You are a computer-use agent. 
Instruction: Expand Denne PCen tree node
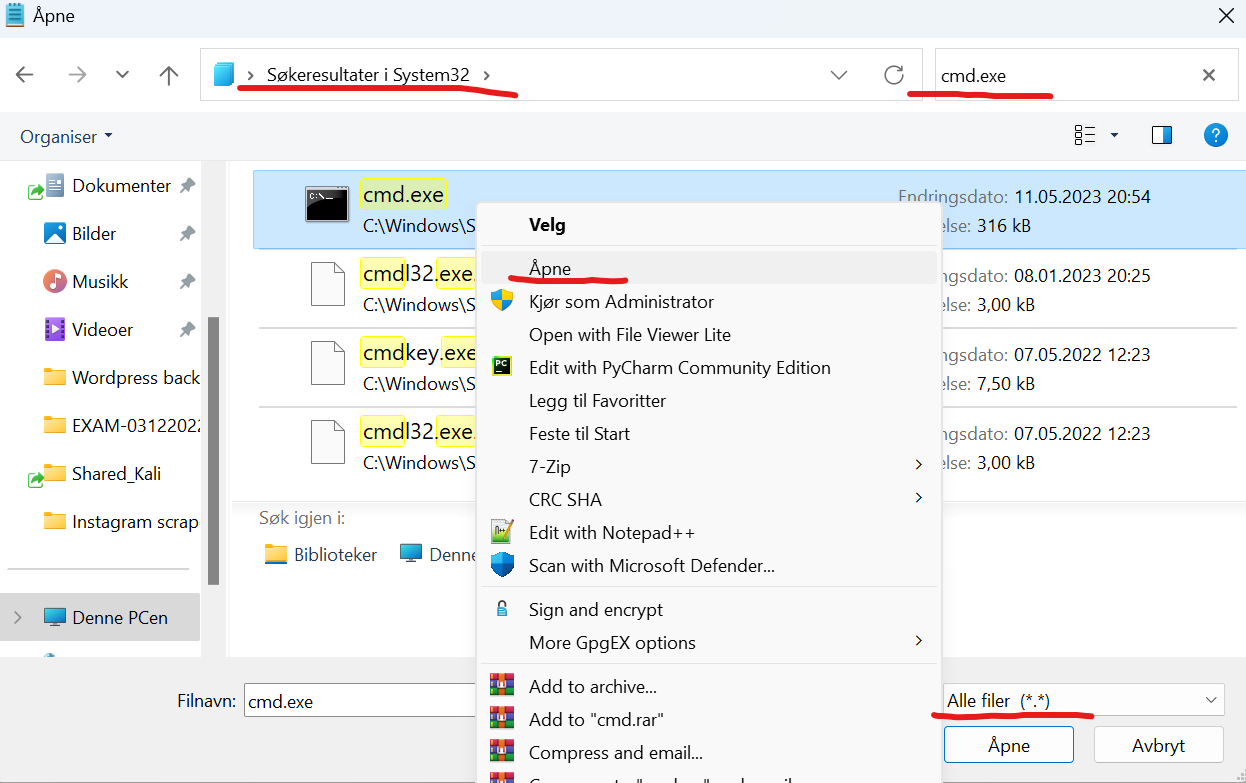pos(17,618)
